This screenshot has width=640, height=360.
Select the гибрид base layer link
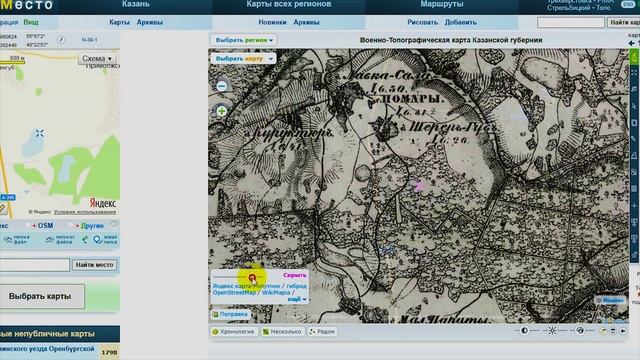click(297, 286)
